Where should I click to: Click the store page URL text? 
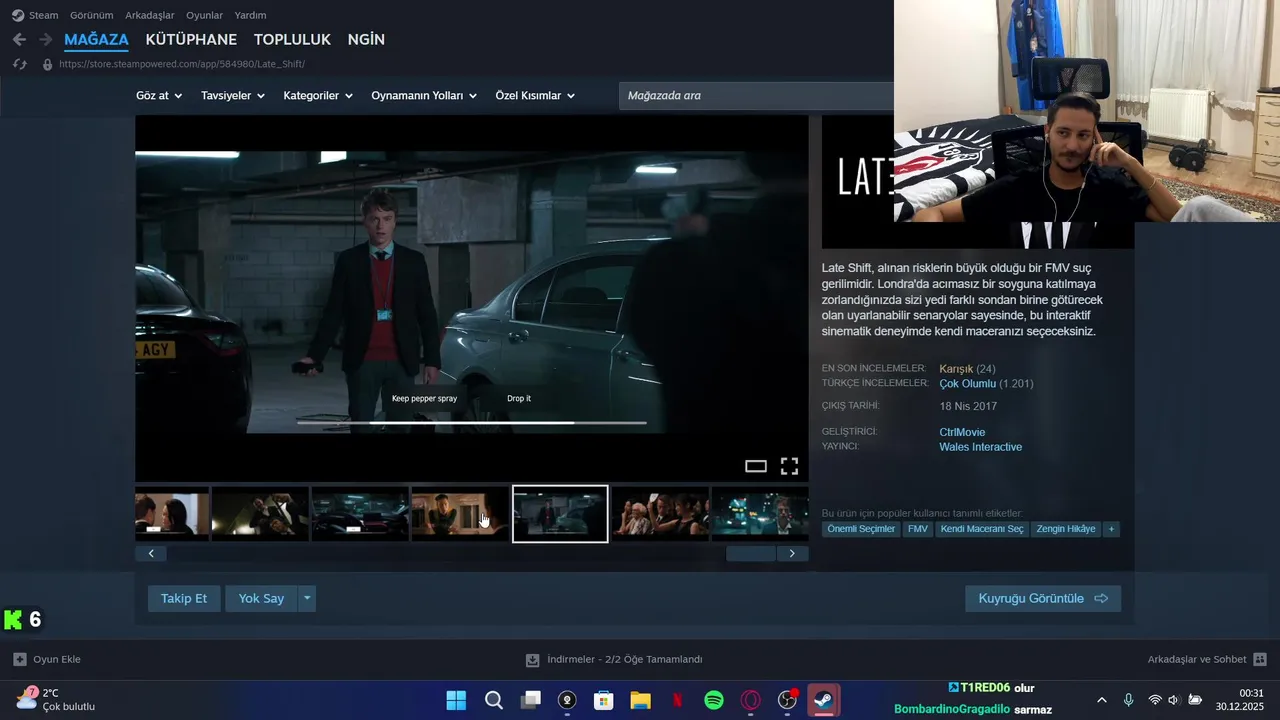pyautogui.click(x=182, y=64)
